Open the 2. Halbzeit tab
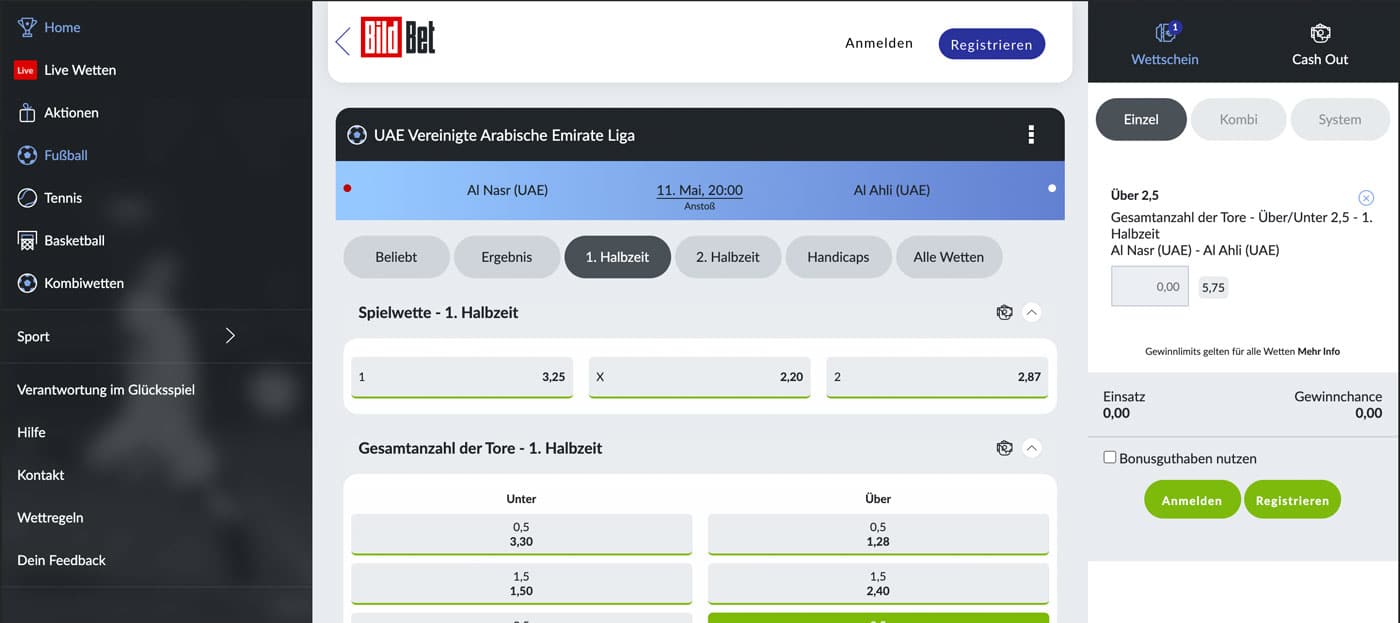 coord(728,257)
